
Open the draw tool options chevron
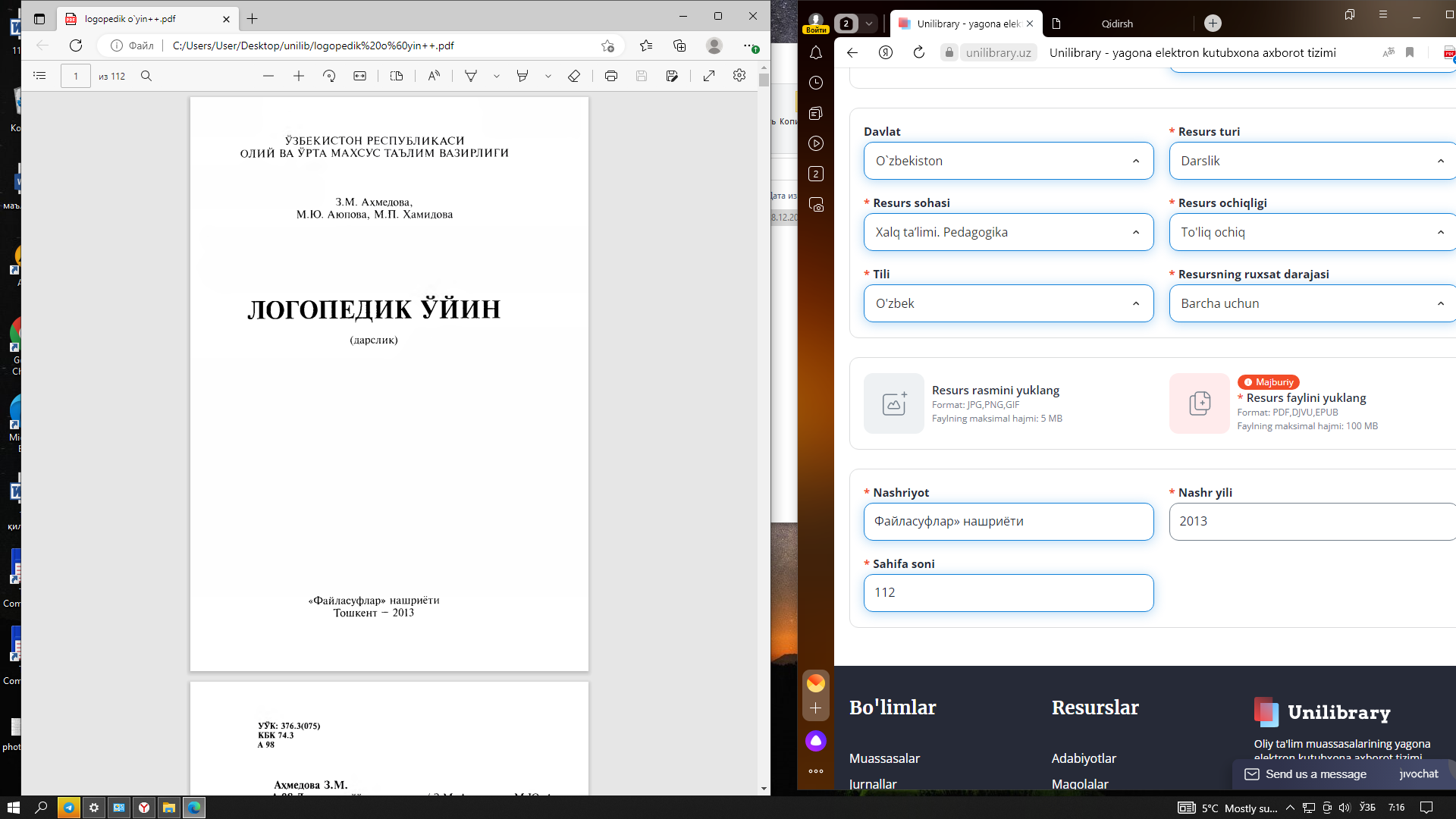497,76
